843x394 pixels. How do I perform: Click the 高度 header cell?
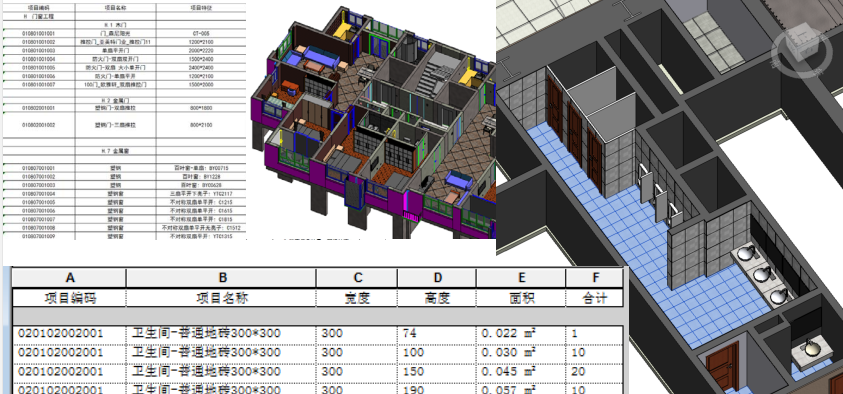pos(437,298)
